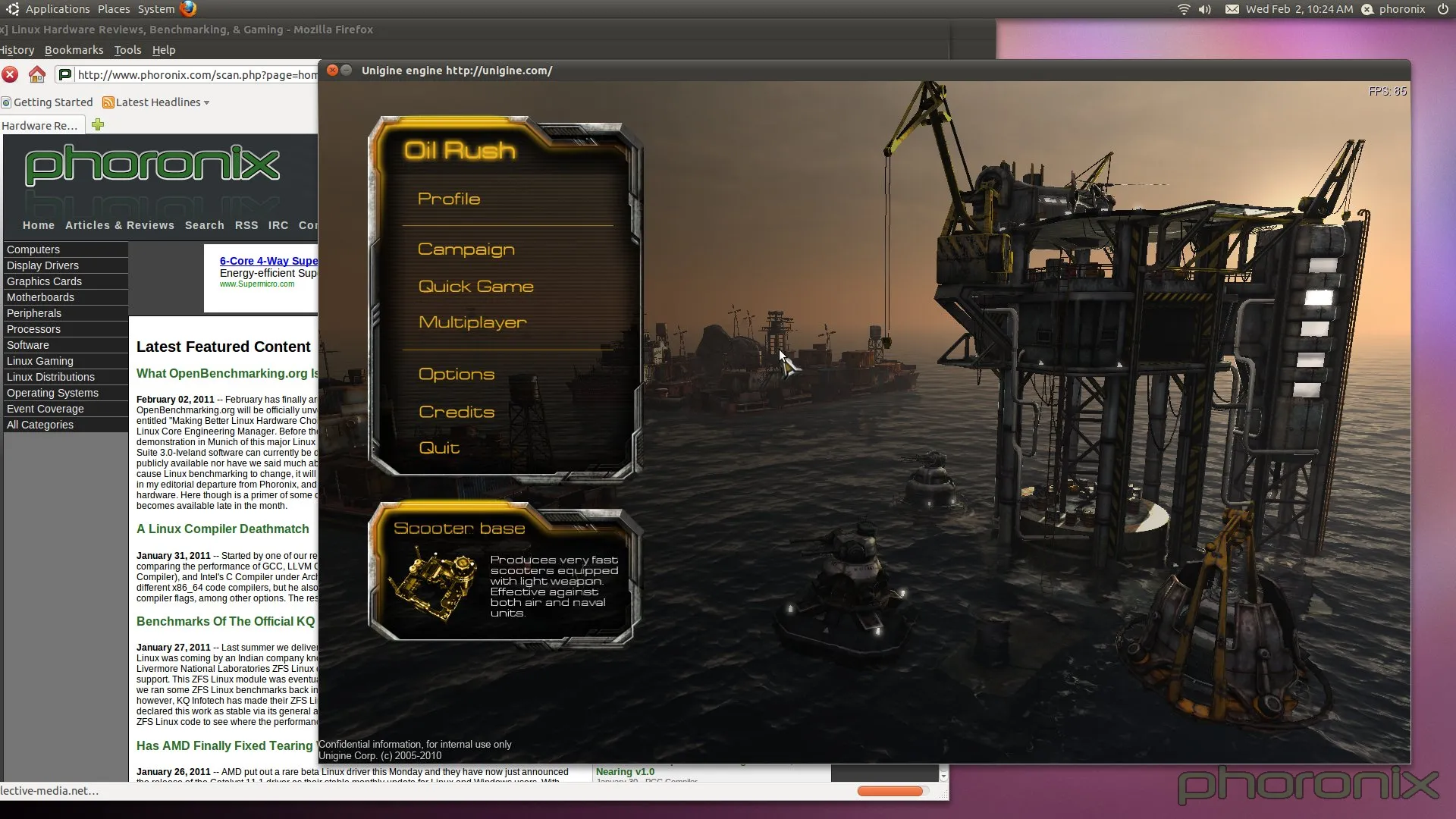Open A Linux Compiler Deathmatch article

(x=223, y=529)
